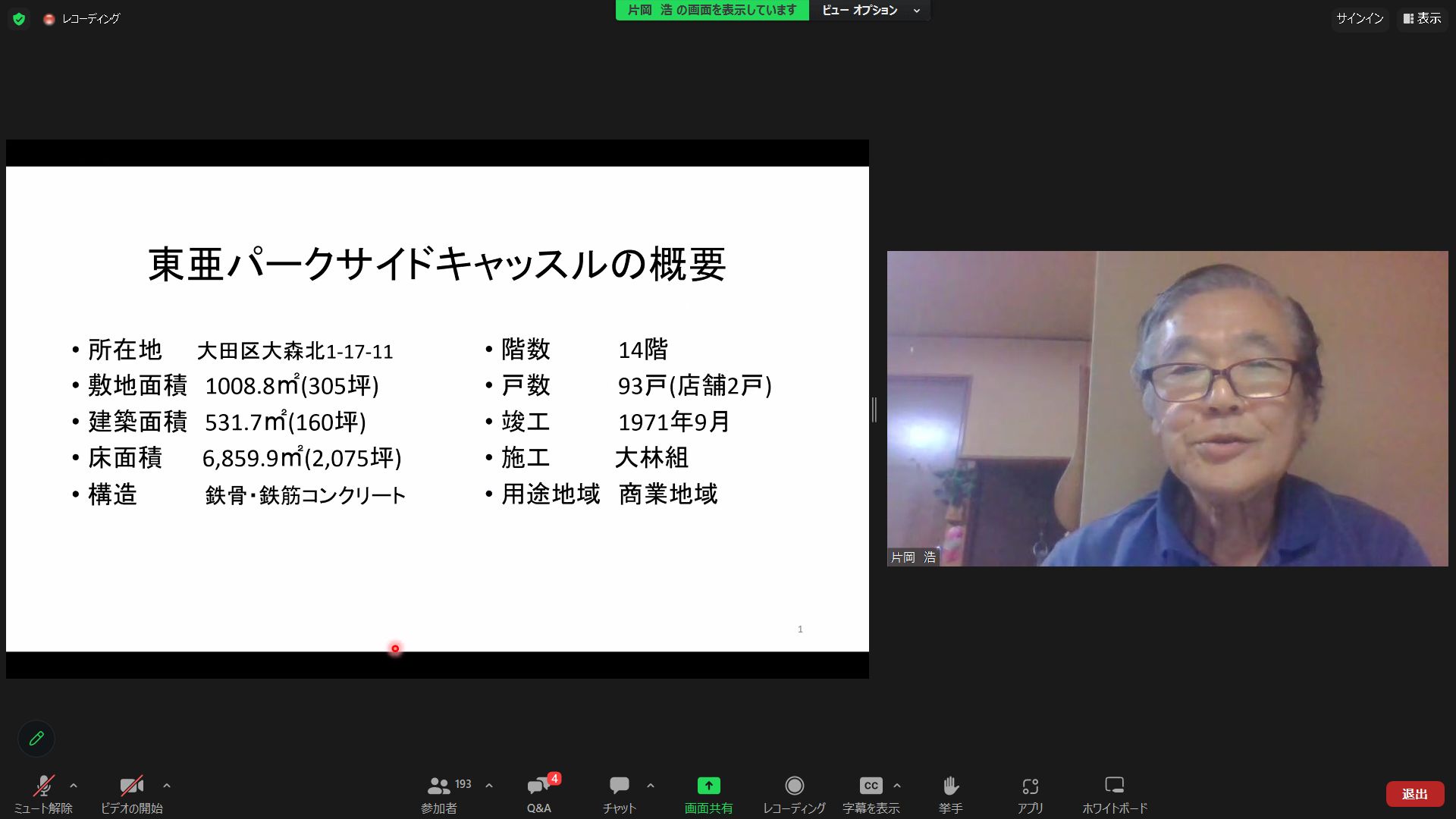Viewport: 1456px width, 819px height.
Task: Click the speaker video thumbnail
Action: (x=1167, y=408)
